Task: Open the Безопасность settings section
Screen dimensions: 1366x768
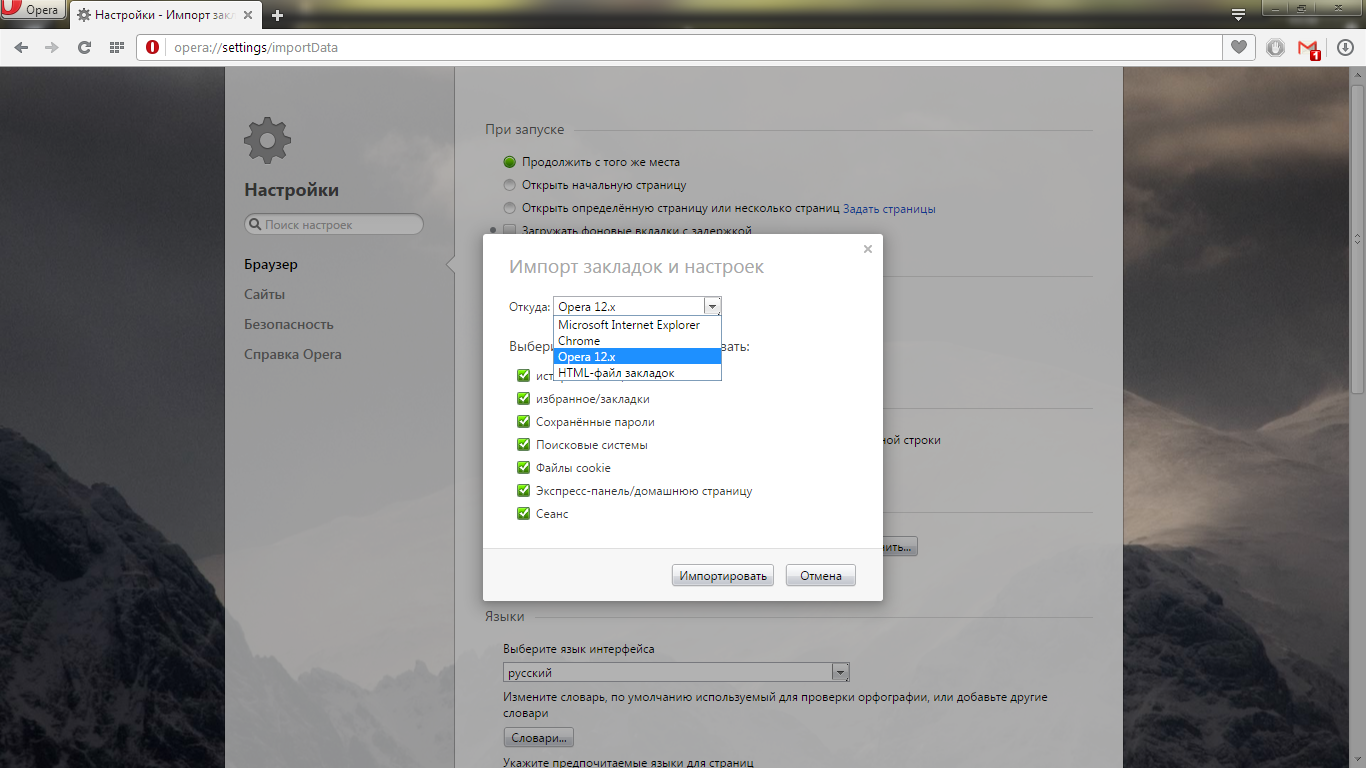Action: pos(289,325)
